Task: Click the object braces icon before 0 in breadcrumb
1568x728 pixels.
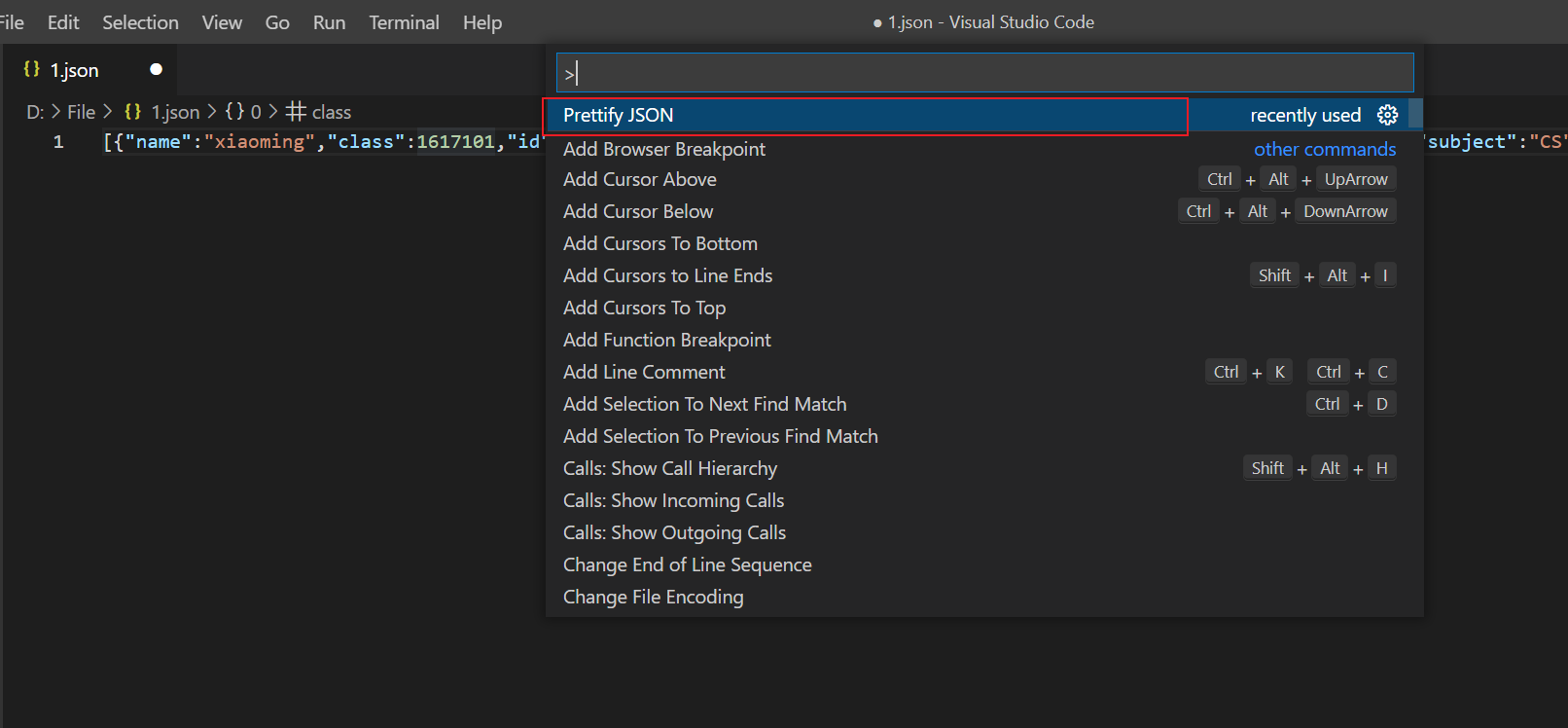Action: tap(234, 112)
